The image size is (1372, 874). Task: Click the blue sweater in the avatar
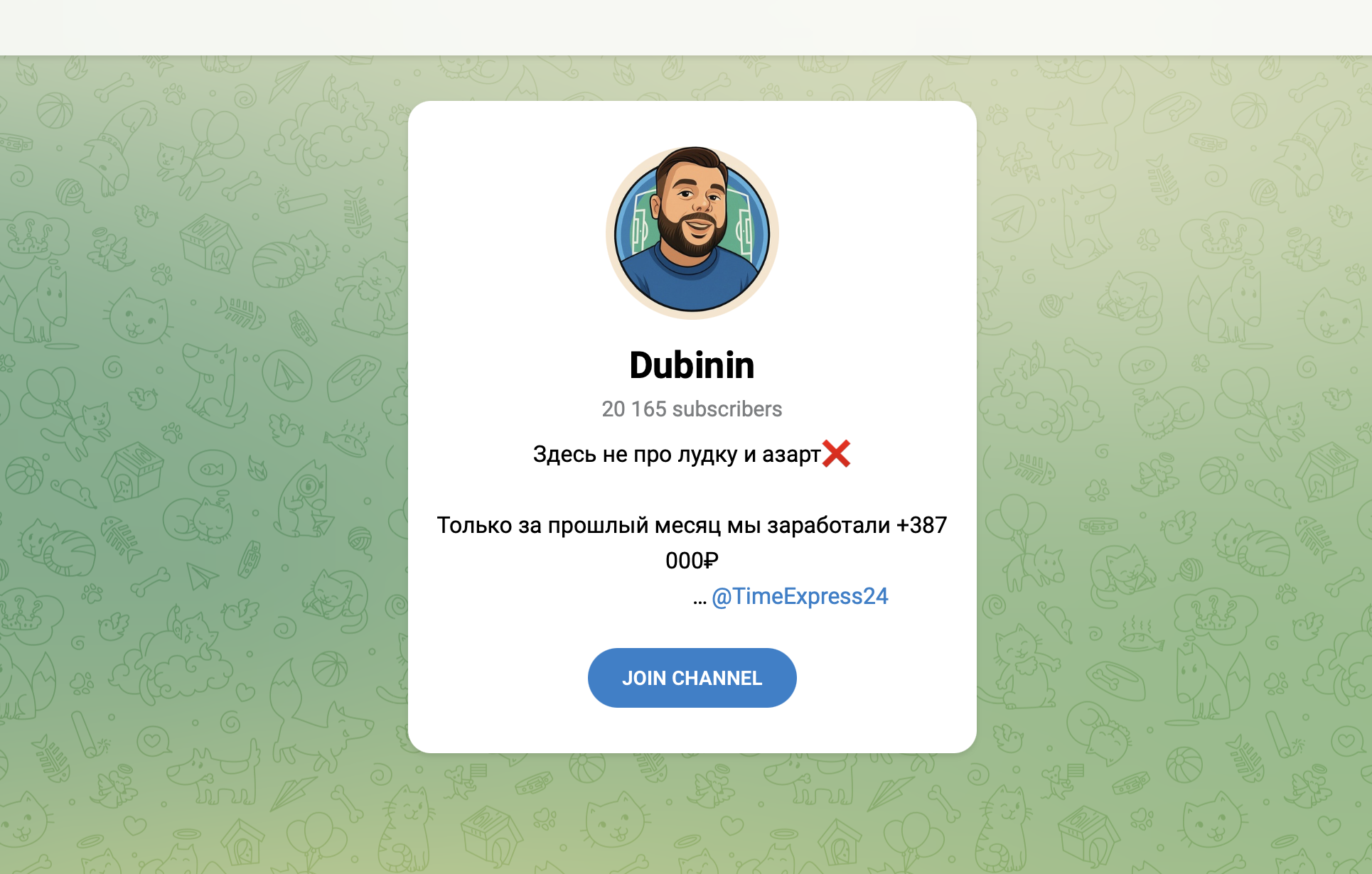click(x=691, y=284)
